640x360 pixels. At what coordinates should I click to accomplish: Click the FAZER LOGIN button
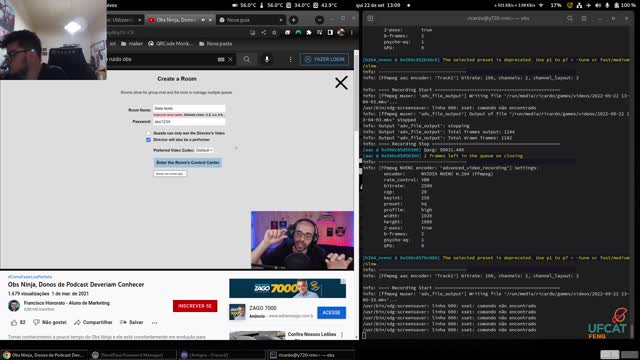[x=324, y=59]
